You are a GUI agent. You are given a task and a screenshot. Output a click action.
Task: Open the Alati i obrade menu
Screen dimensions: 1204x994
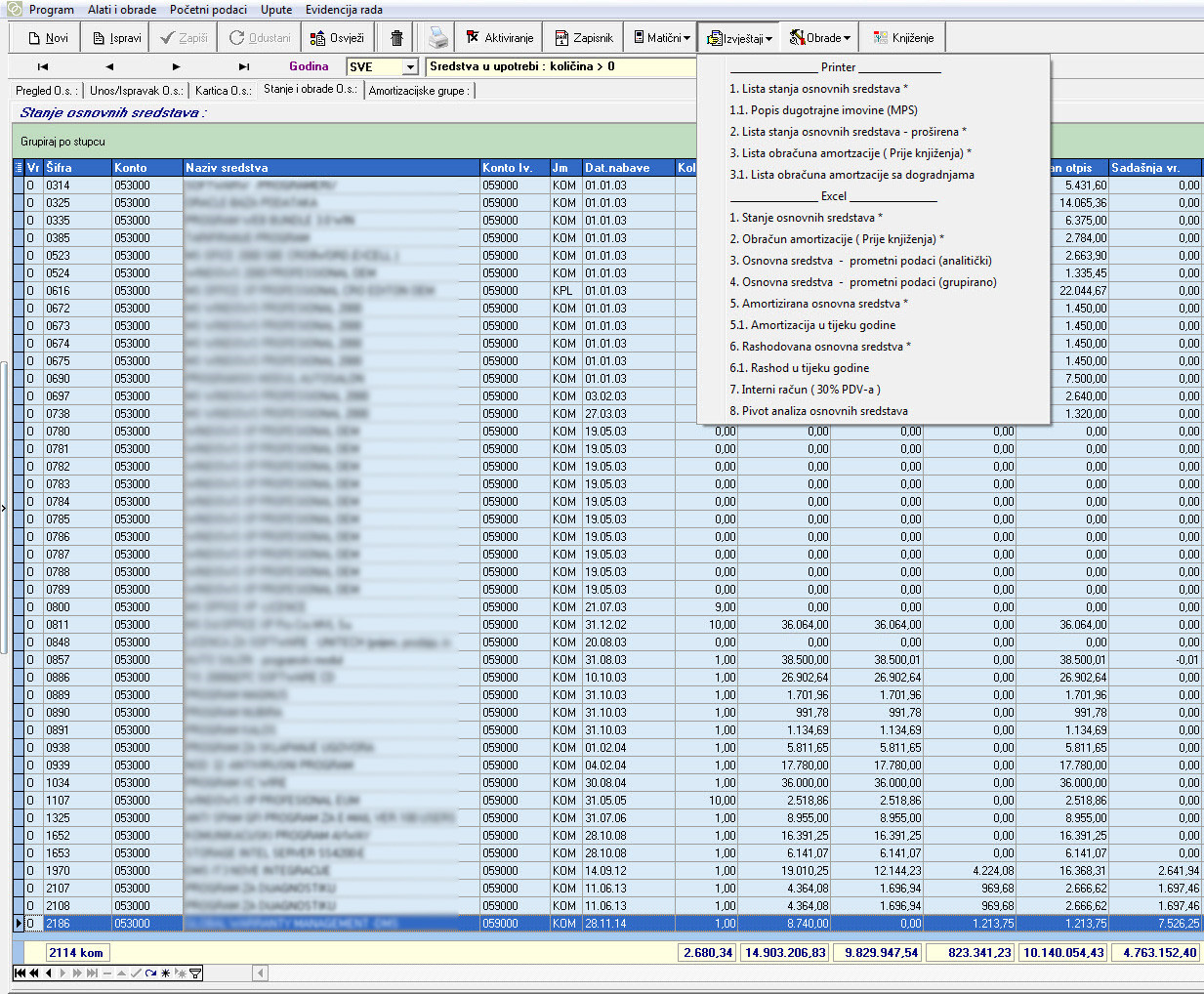click(122, 10)
